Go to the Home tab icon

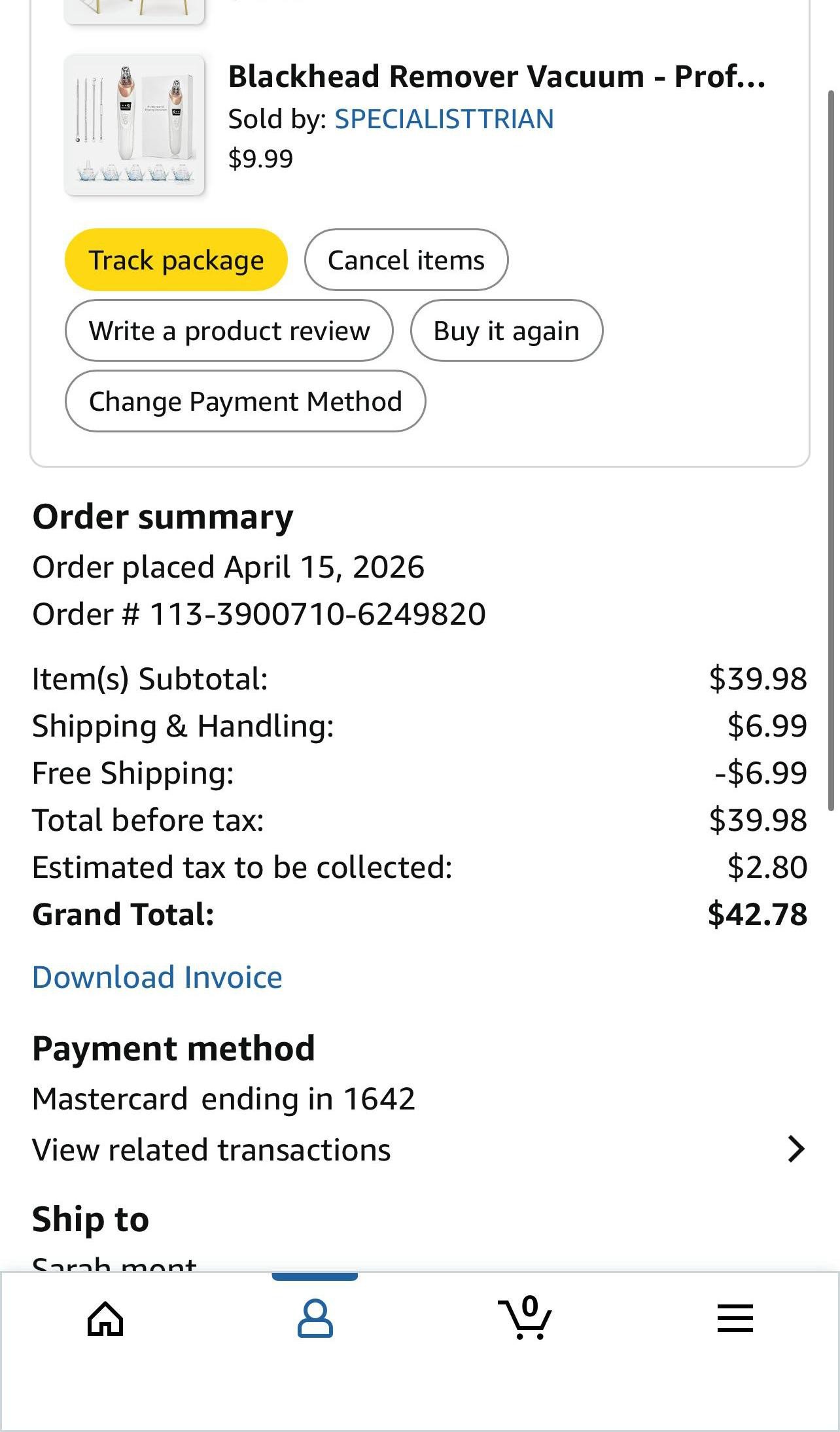coord(105,1318)
